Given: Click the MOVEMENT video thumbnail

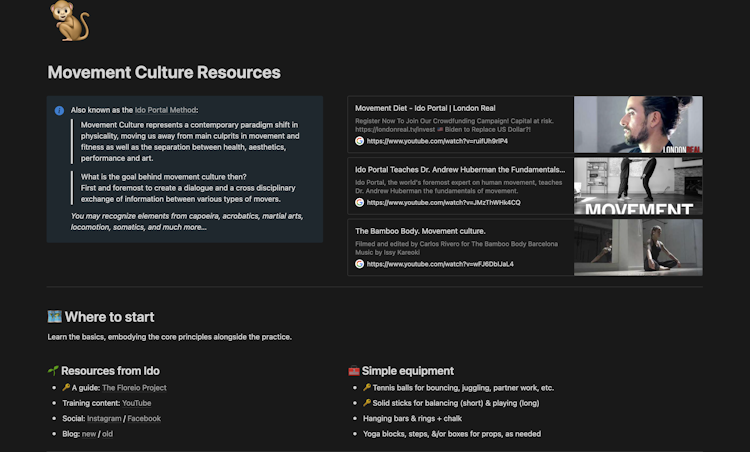Looking at the screenshot, I should [638, 186].
